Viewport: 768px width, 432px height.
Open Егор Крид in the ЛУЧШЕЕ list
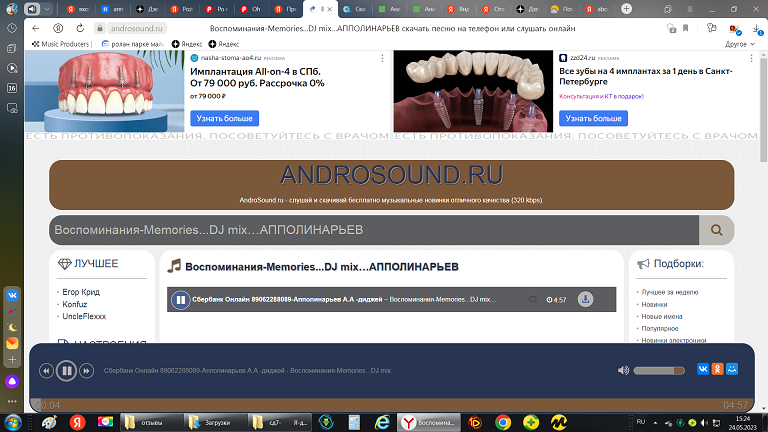[x=81, y=292]
